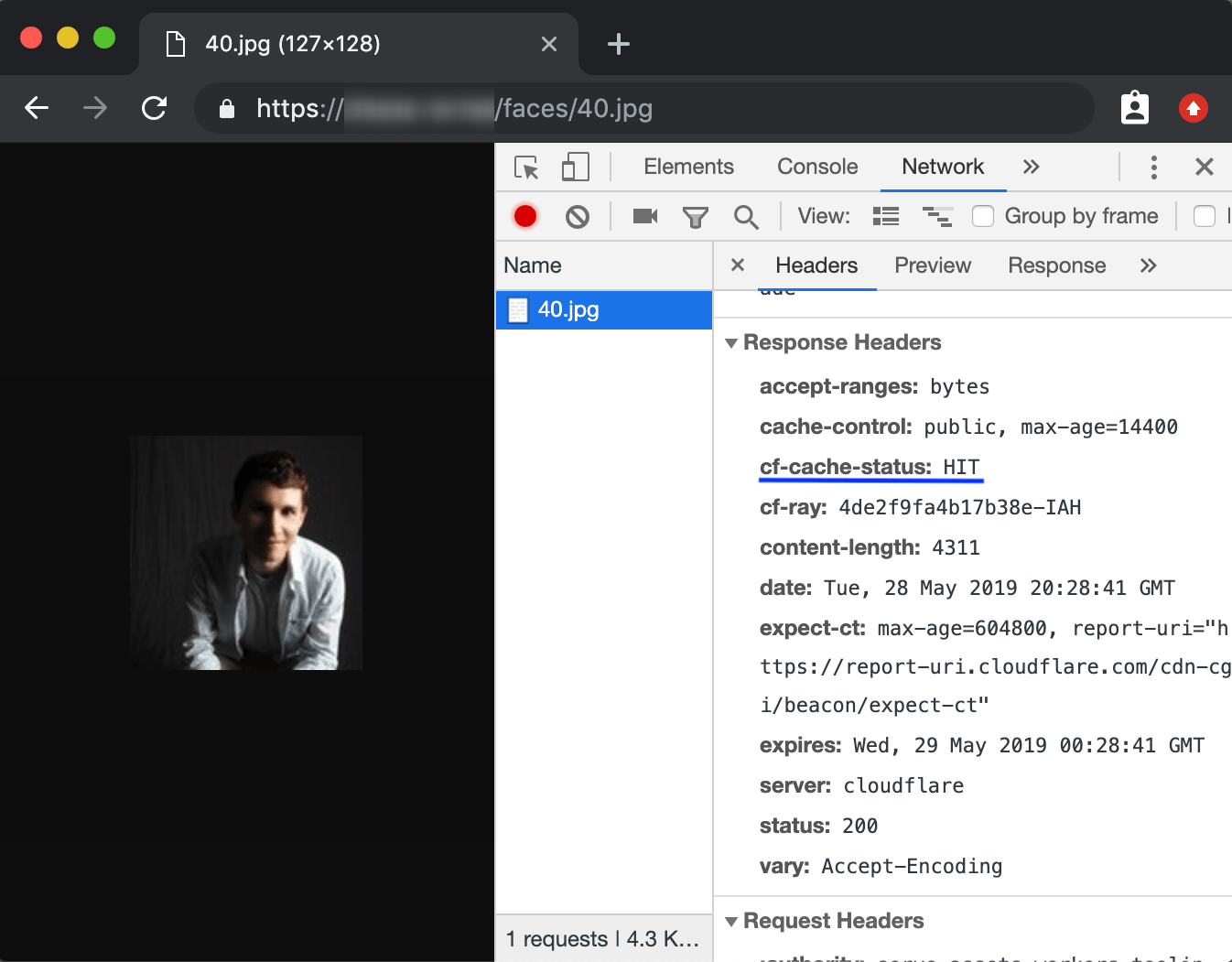The width and height of the screenshot is (1232, 962).
Task: Switch to the Console panel
Action: pyautogui.click(x=816, y=167)
